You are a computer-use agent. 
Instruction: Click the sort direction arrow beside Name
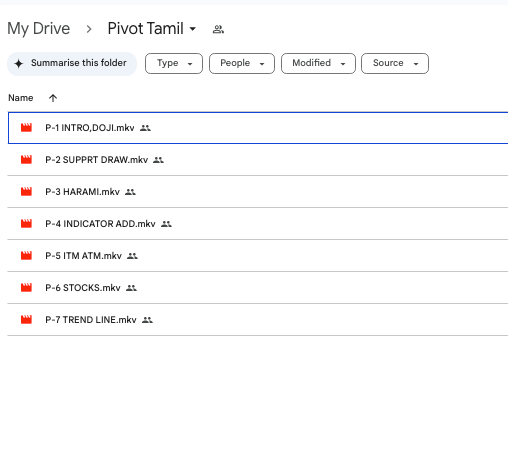[x=53, y=98]
